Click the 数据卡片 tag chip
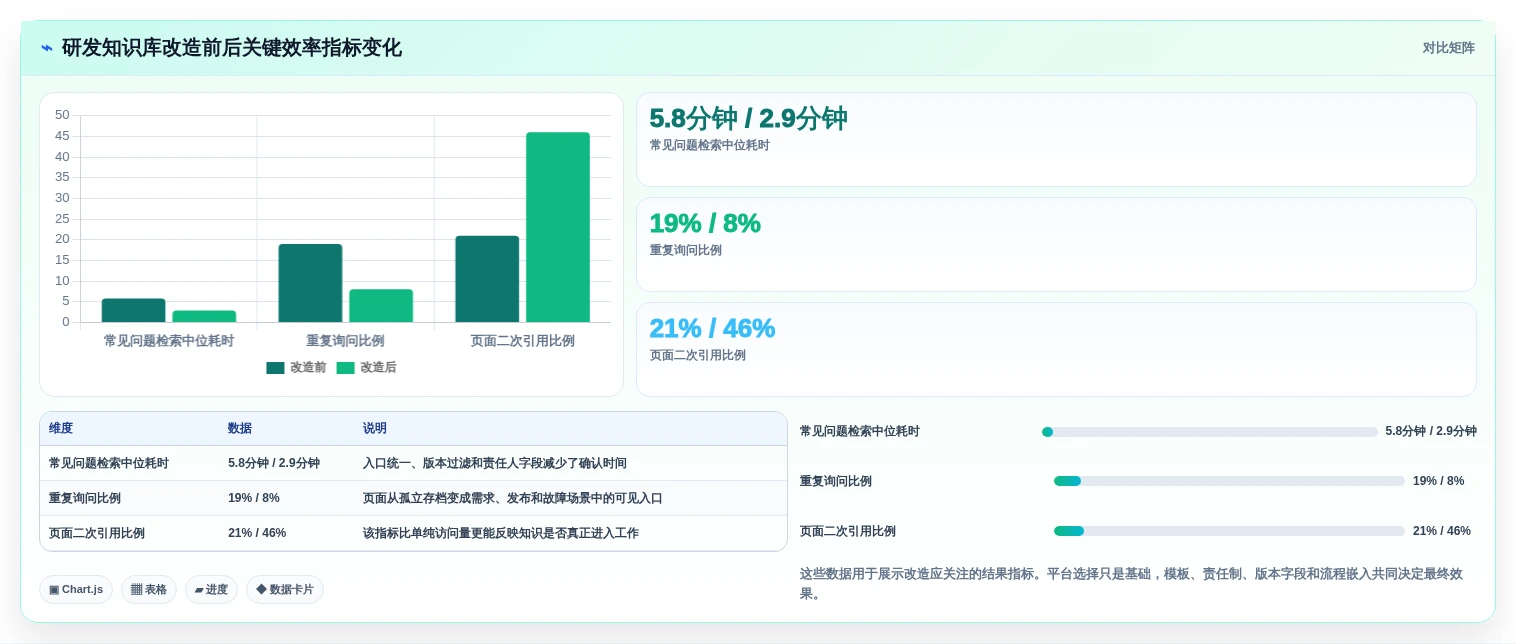The image size is (1516, 644). (285, 590)
